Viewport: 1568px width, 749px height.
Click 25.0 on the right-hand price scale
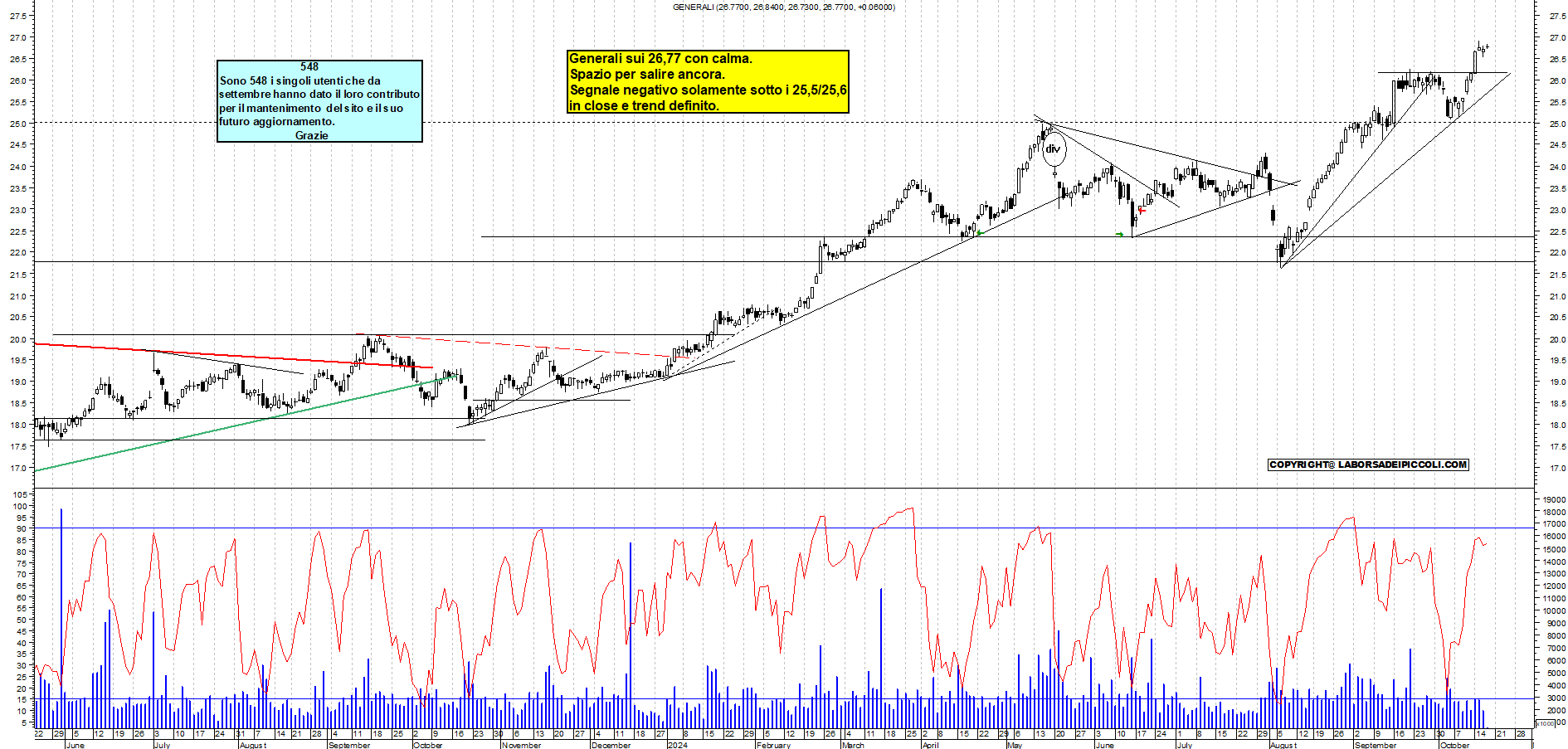pyautogui.click(x=1556, y=124)
